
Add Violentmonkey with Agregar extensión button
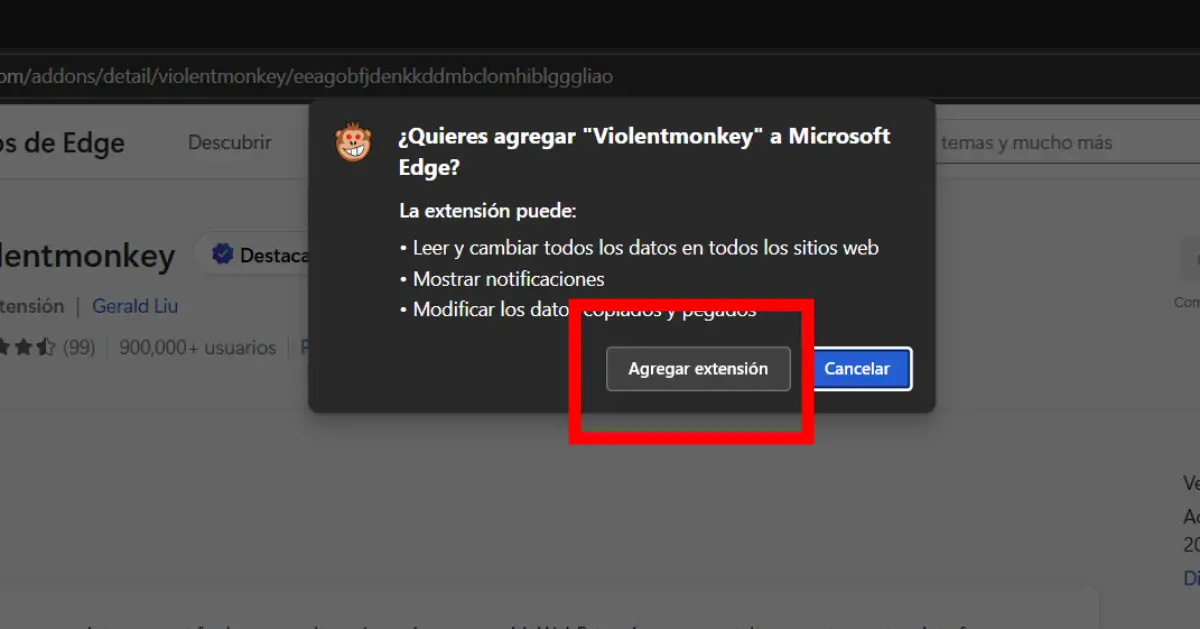(x=698, y=369)
